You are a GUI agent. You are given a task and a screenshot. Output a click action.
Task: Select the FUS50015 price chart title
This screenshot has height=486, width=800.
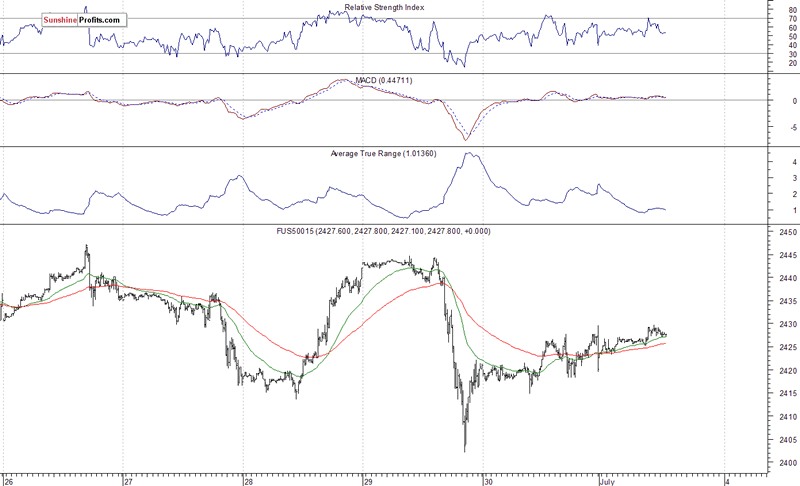385,231
